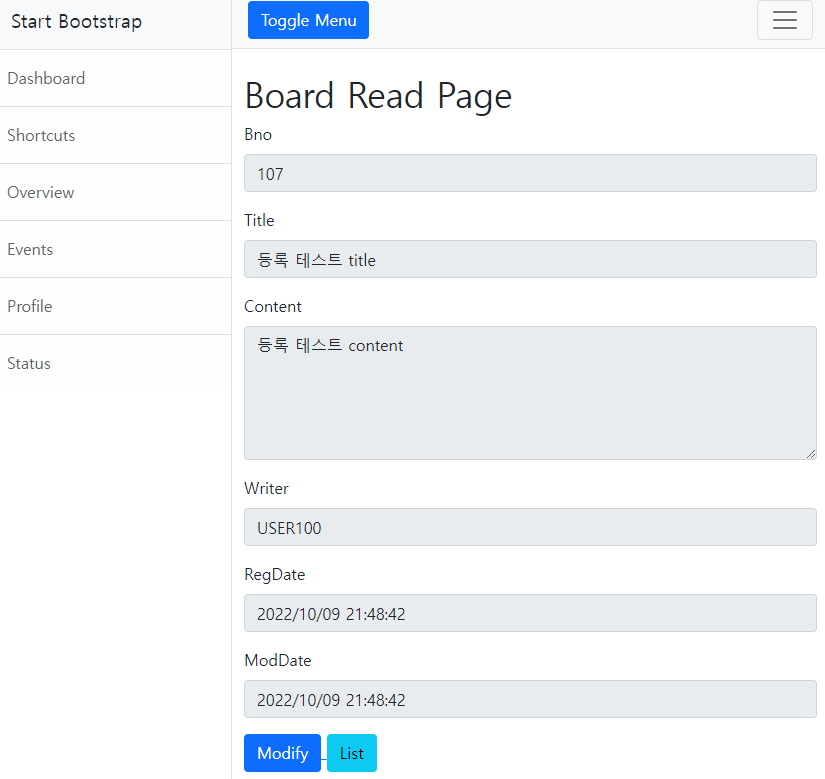
Task: Select Status in the sidebar
Action: pos(115,363)
